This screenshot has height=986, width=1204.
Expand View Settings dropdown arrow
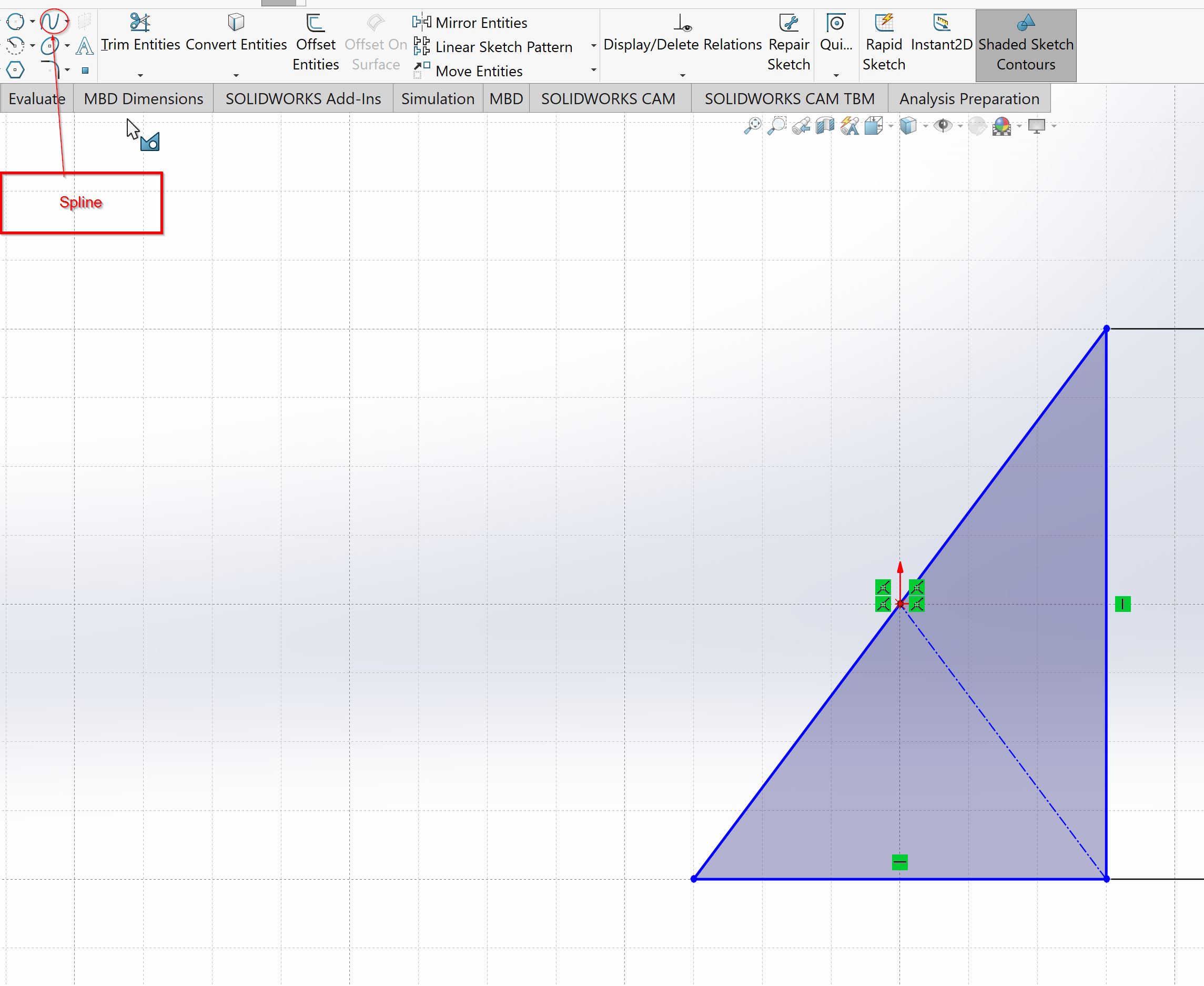(x=1054, y=126)
